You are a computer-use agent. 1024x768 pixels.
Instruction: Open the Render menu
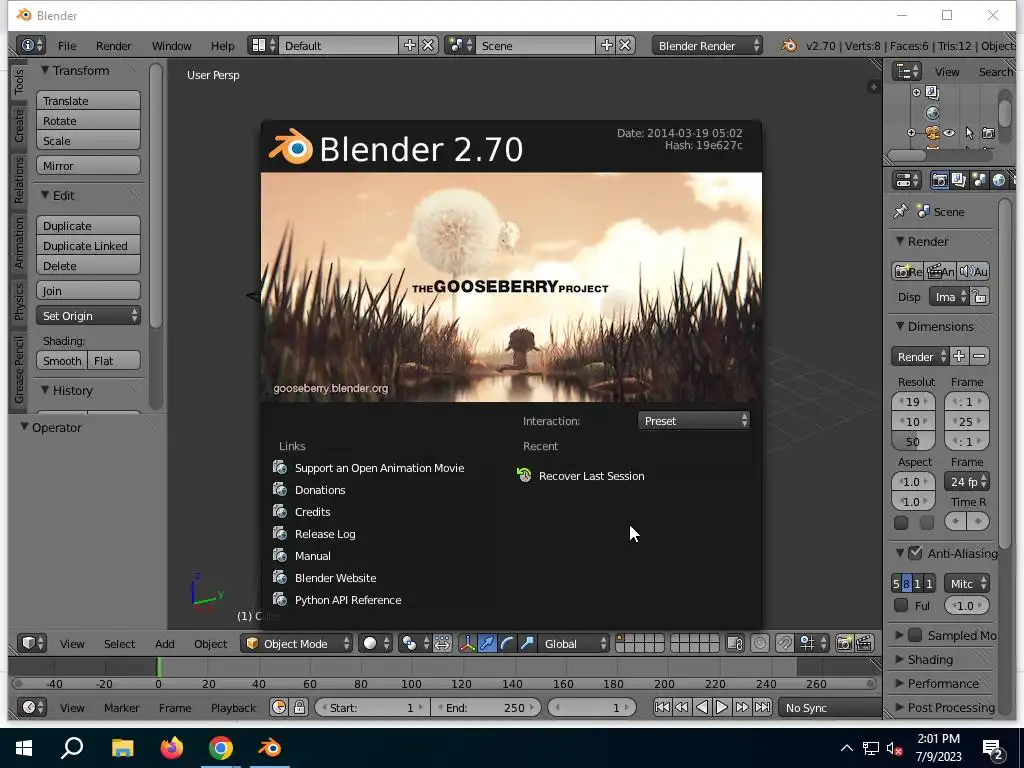pos(114,46)
